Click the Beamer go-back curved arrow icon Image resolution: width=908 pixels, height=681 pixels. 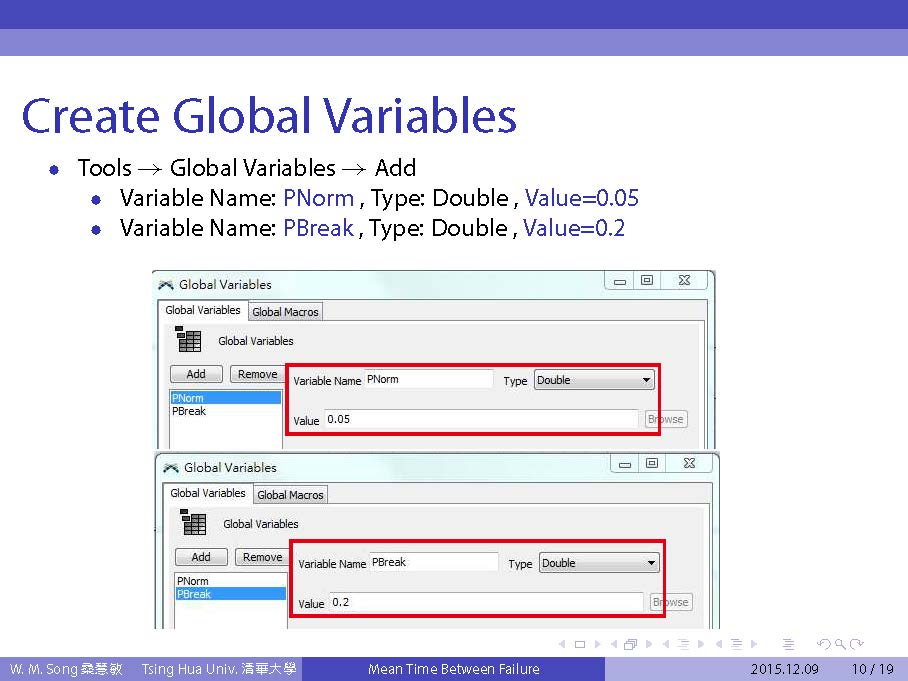click(824, 645)
